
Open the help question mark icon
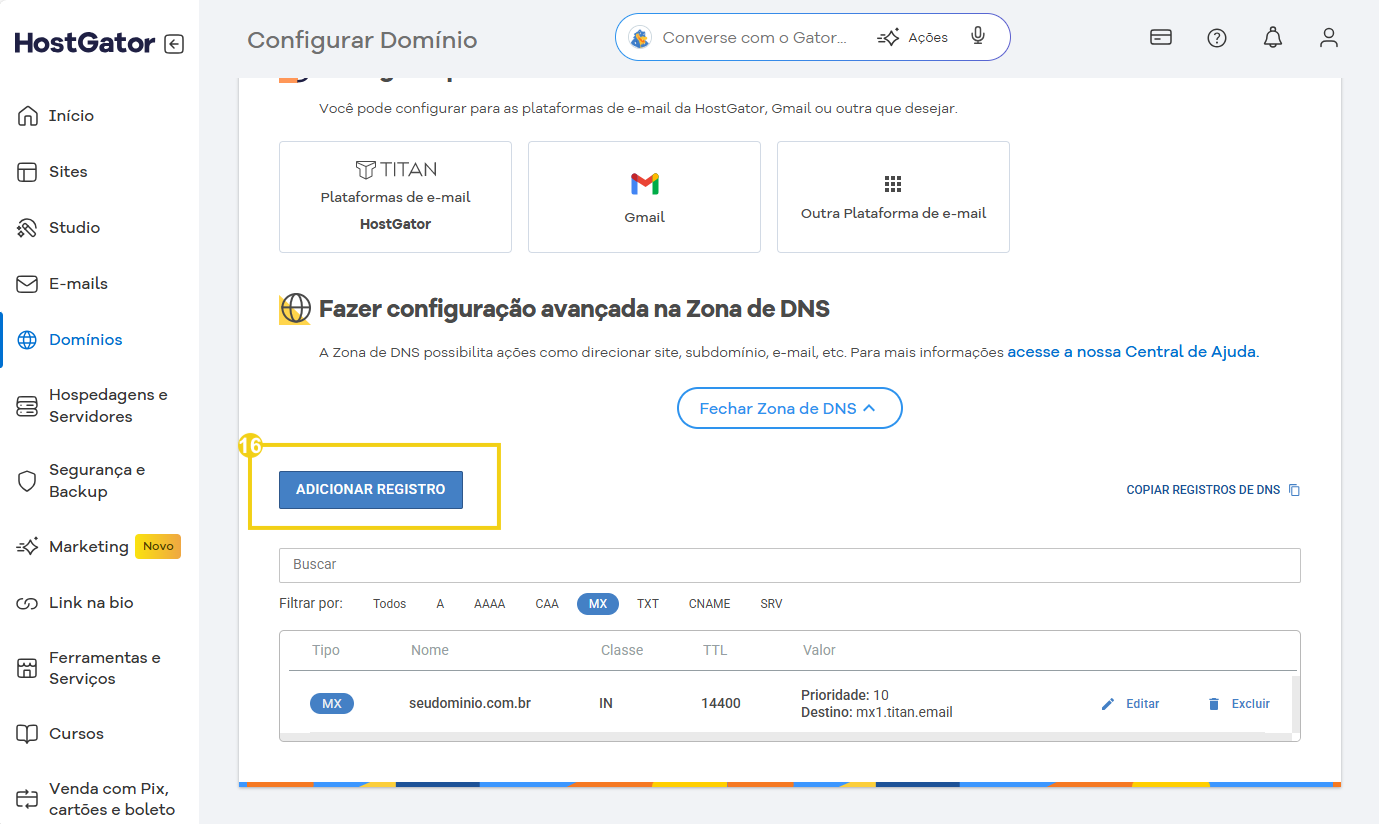1216,38
